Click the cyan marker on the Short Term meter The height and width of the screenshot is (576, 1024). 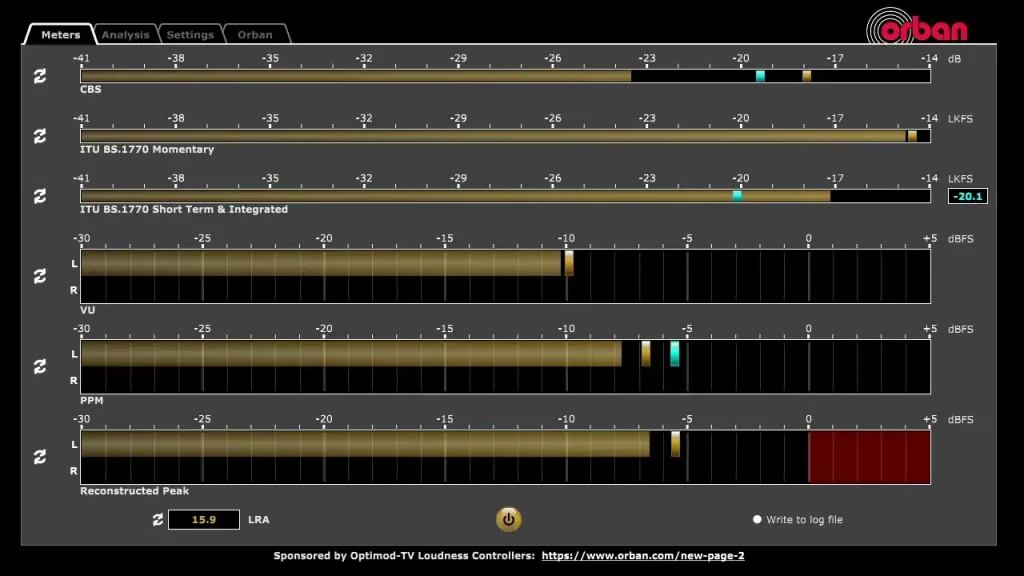tap(736, 196)
